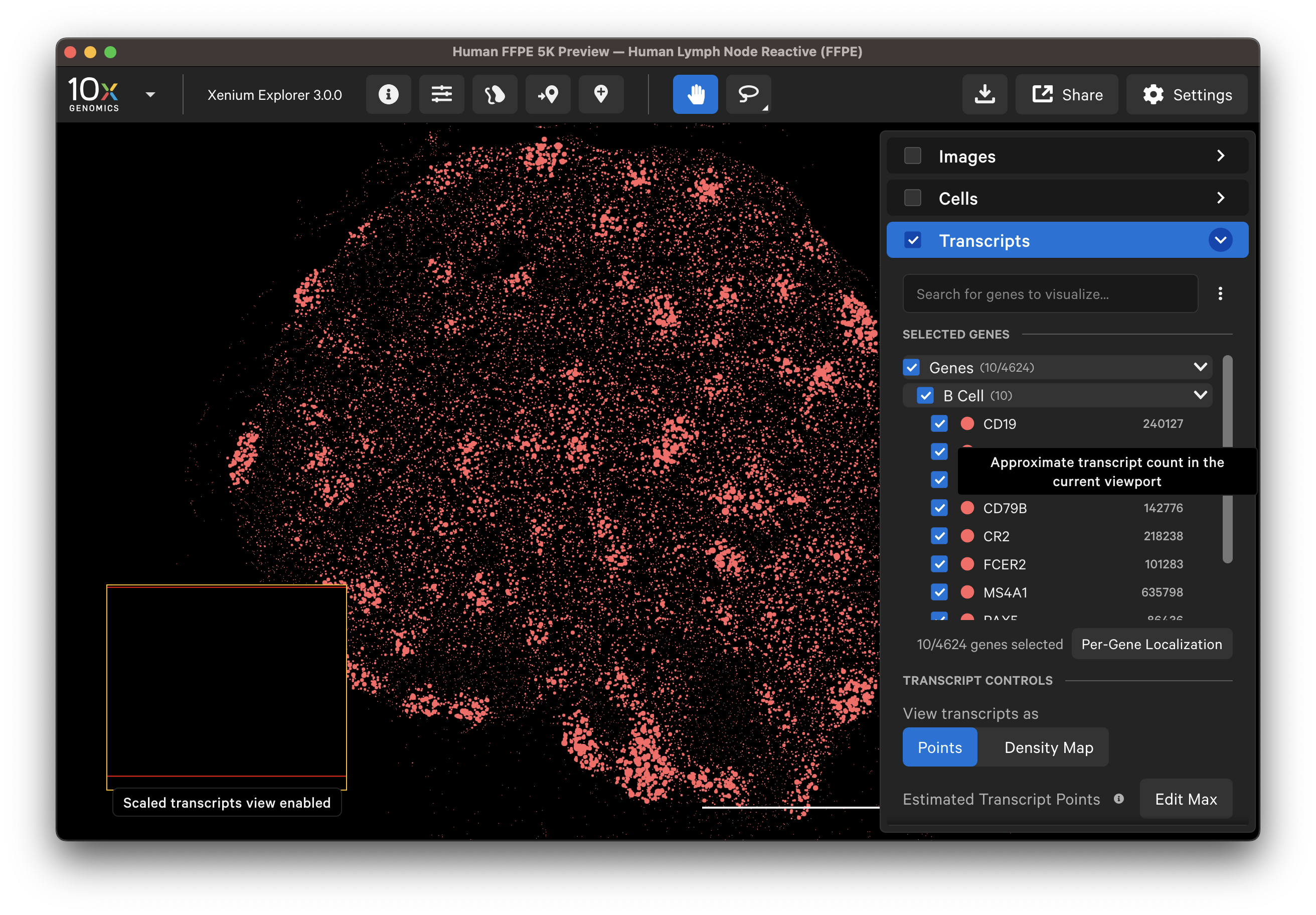Image resolution: width=1316 pixels, height=915 pixels.
Task: Open the dataset info panel
Action: tap(389, 94)
